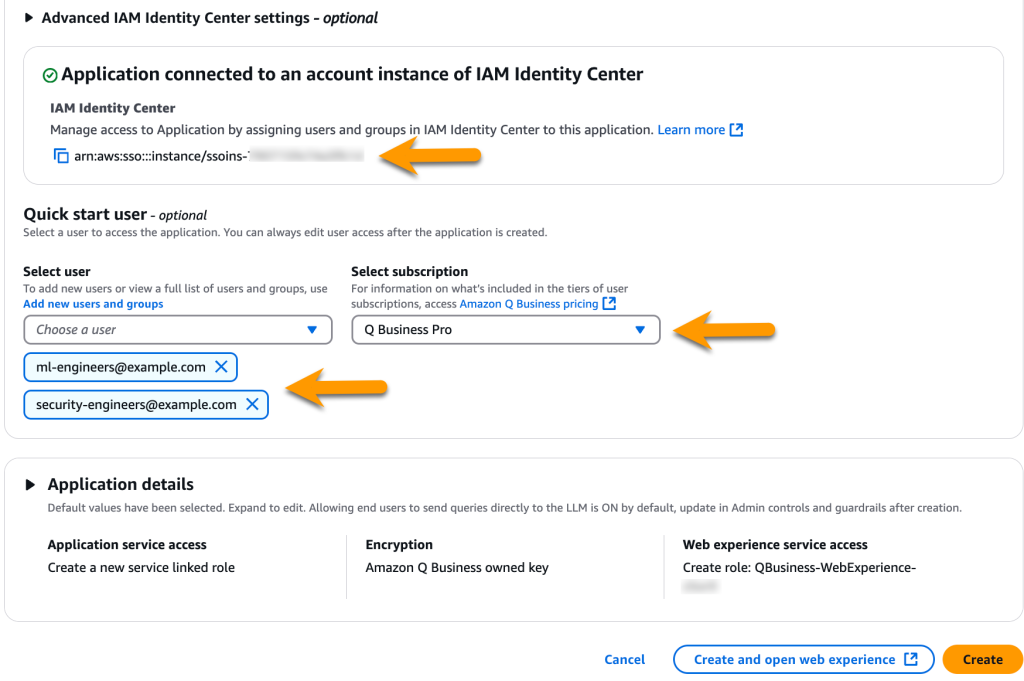Screen dimensions: 1024x681
Task: Copy the IAM Identity Center instance ARN
Action: click(61, 156)
